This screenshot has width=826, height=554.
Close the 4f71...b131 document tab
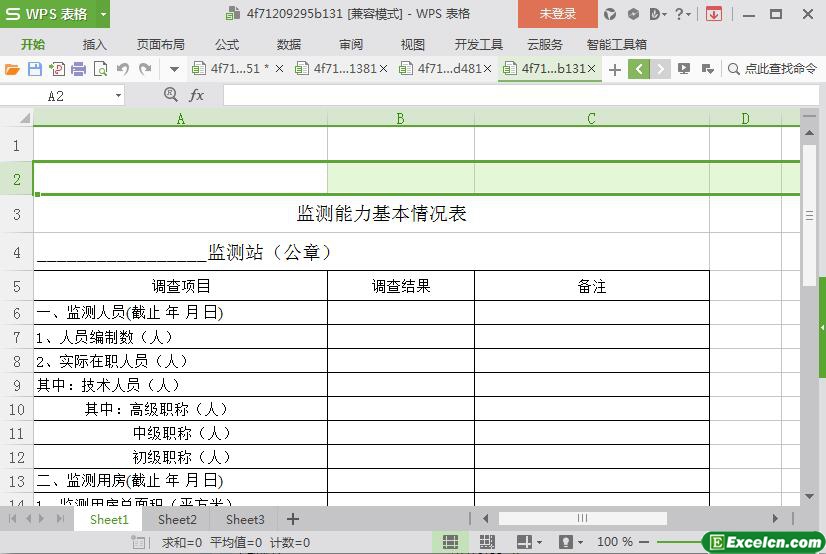(x=592, y=68)
